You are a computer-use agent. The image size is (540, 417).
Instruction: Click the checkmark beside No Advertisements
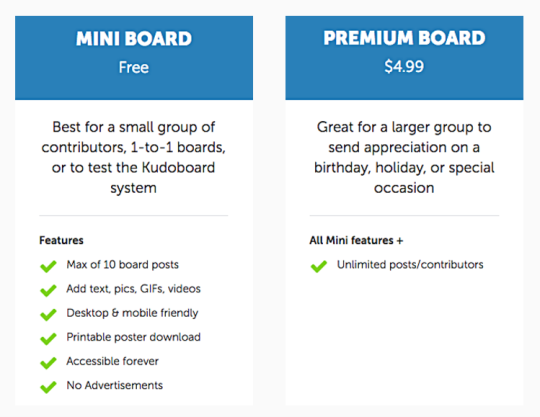coord(48,387)
